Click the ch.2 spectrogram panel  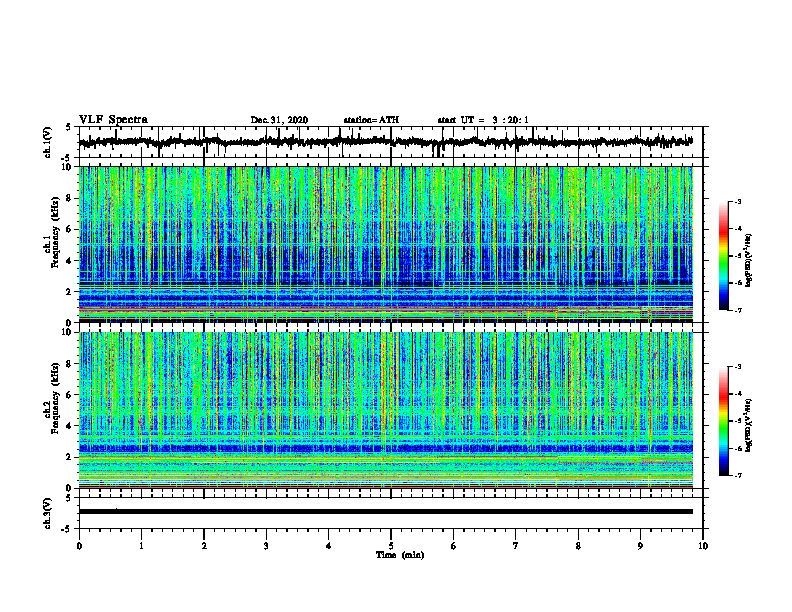pyautogui.click(x=385, y=410)
